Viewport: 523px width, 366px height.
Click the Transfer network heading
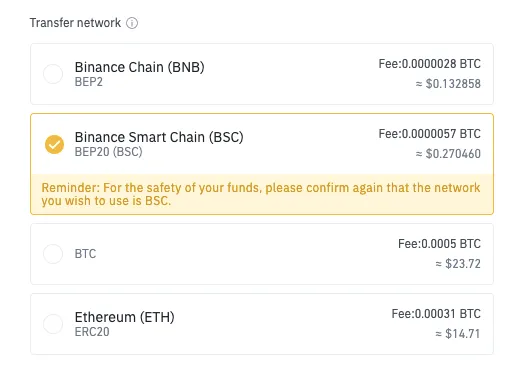(x=75, y=23)
